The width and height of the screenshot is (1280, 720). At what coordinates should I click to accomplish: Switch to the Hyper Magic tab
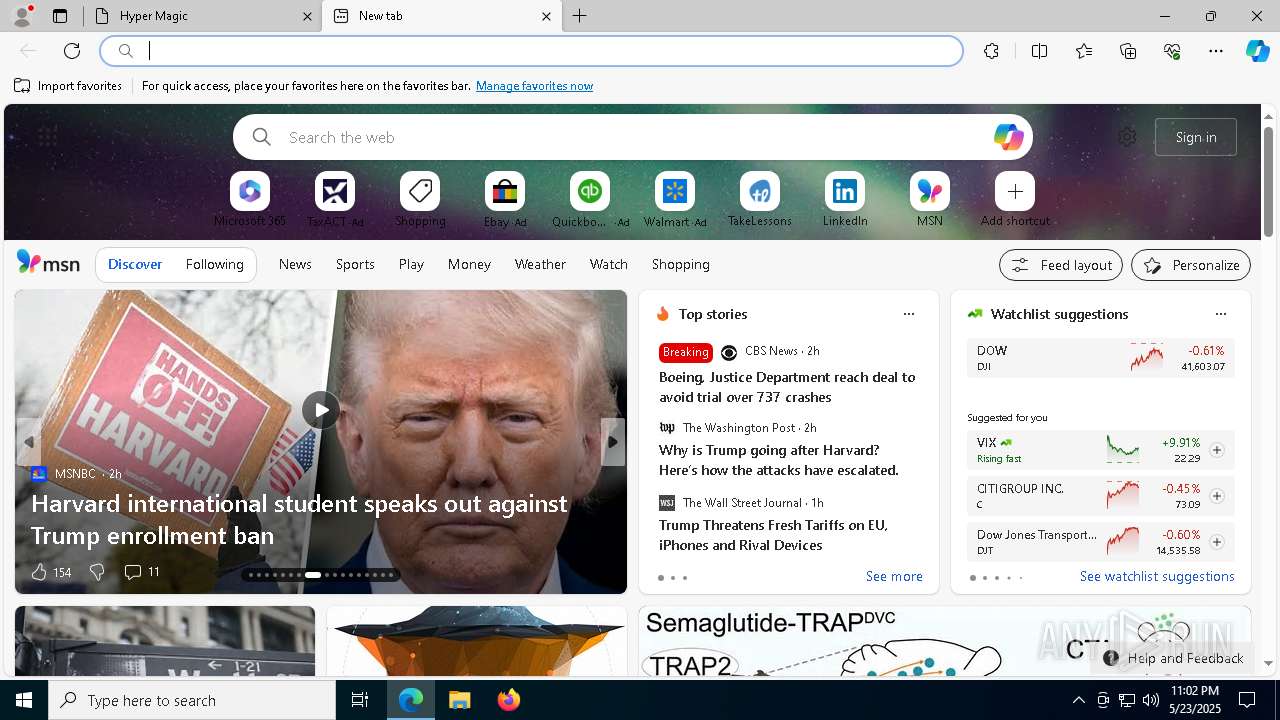203,16
